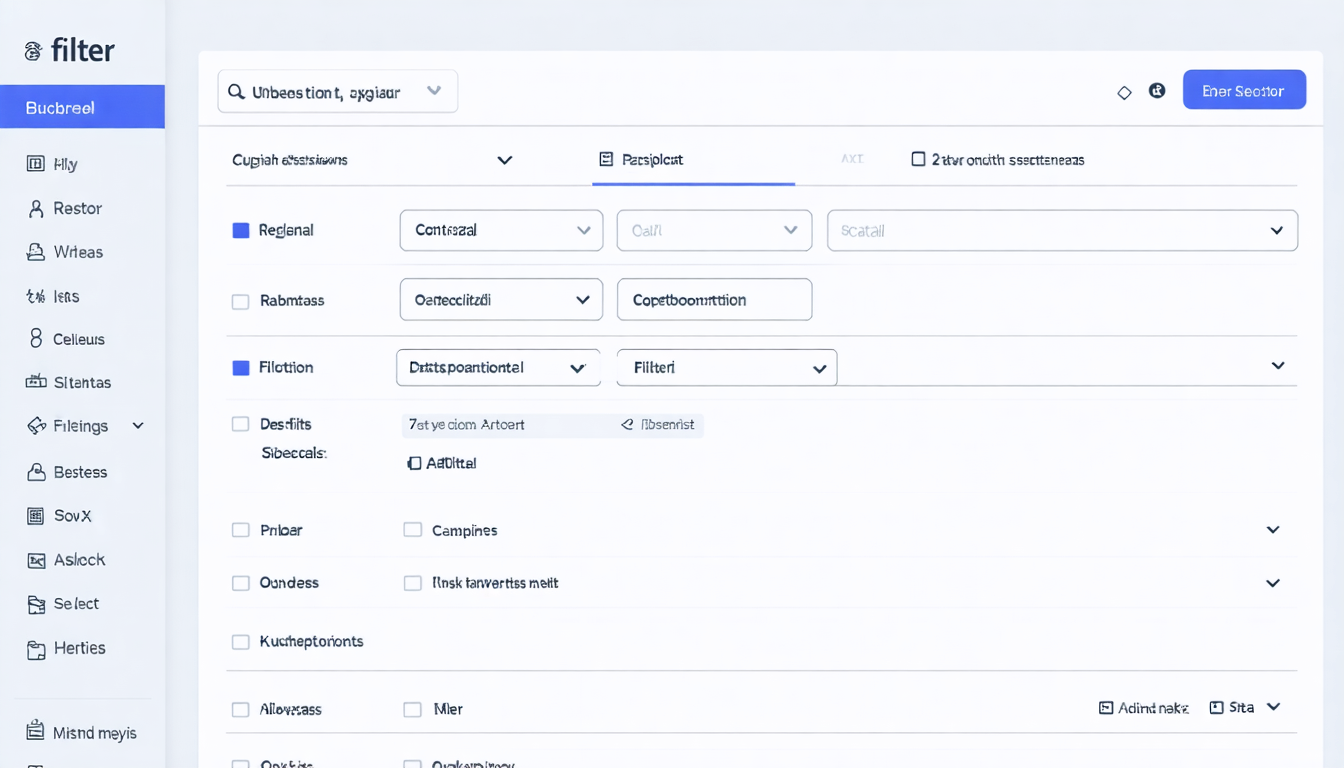Click the diamond icon in header
This screenshot has height=768, width=1344.
point(1124,92)
